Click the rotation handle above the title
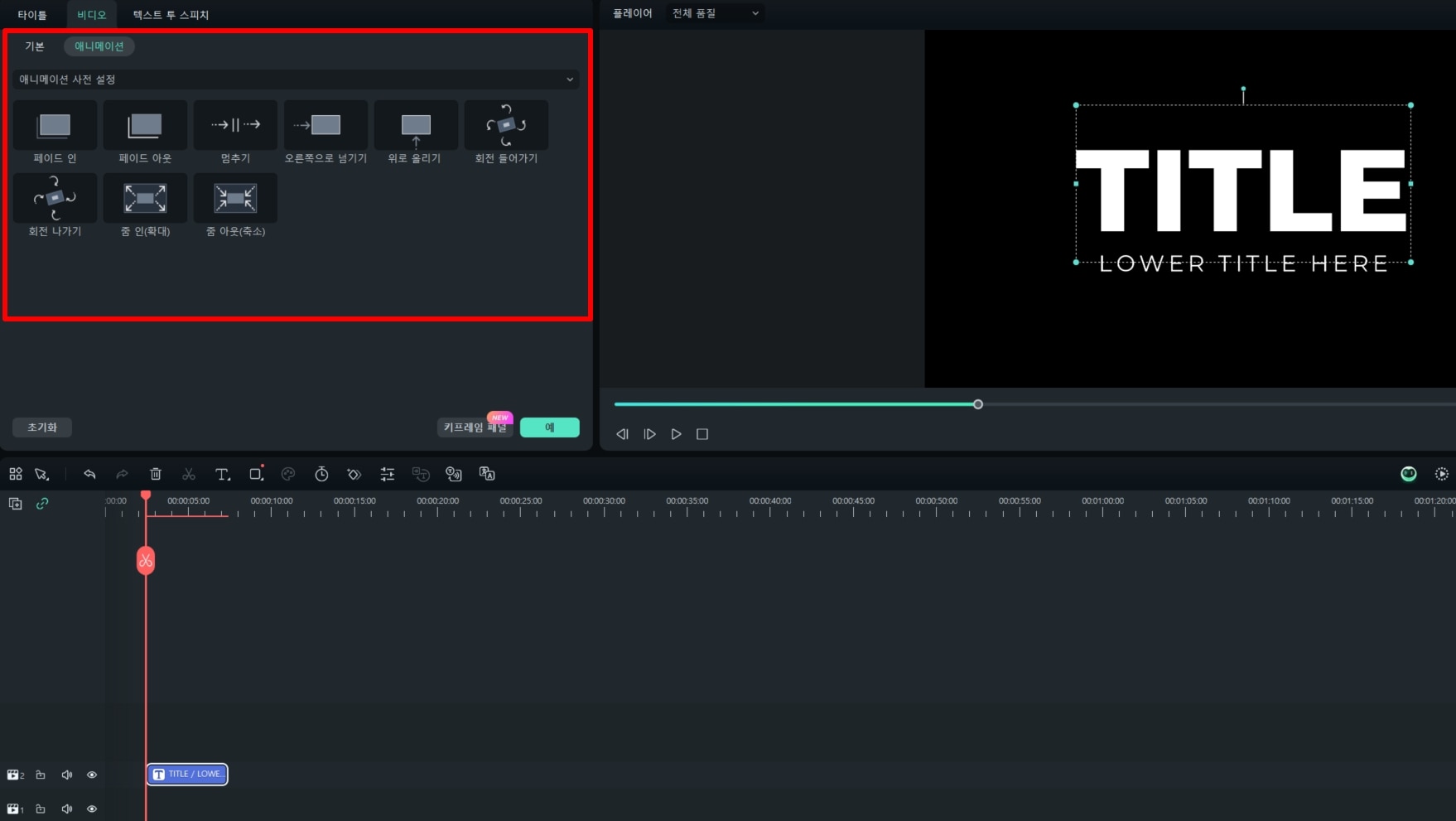The image size is (1456, 821). click(1243, 89)
